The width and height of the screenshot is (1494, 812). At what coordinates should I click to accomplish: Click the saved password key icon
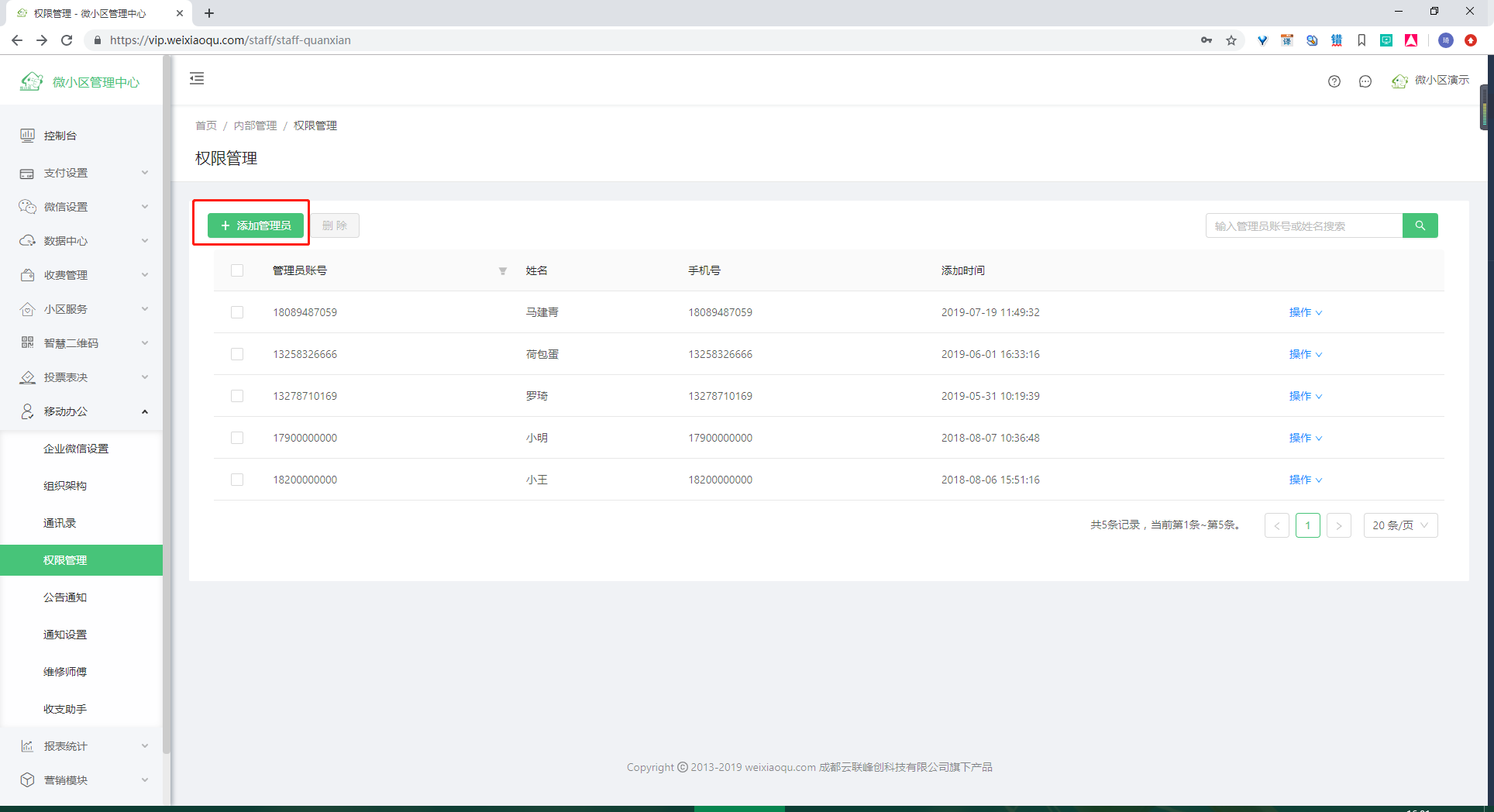(1207, 40)
